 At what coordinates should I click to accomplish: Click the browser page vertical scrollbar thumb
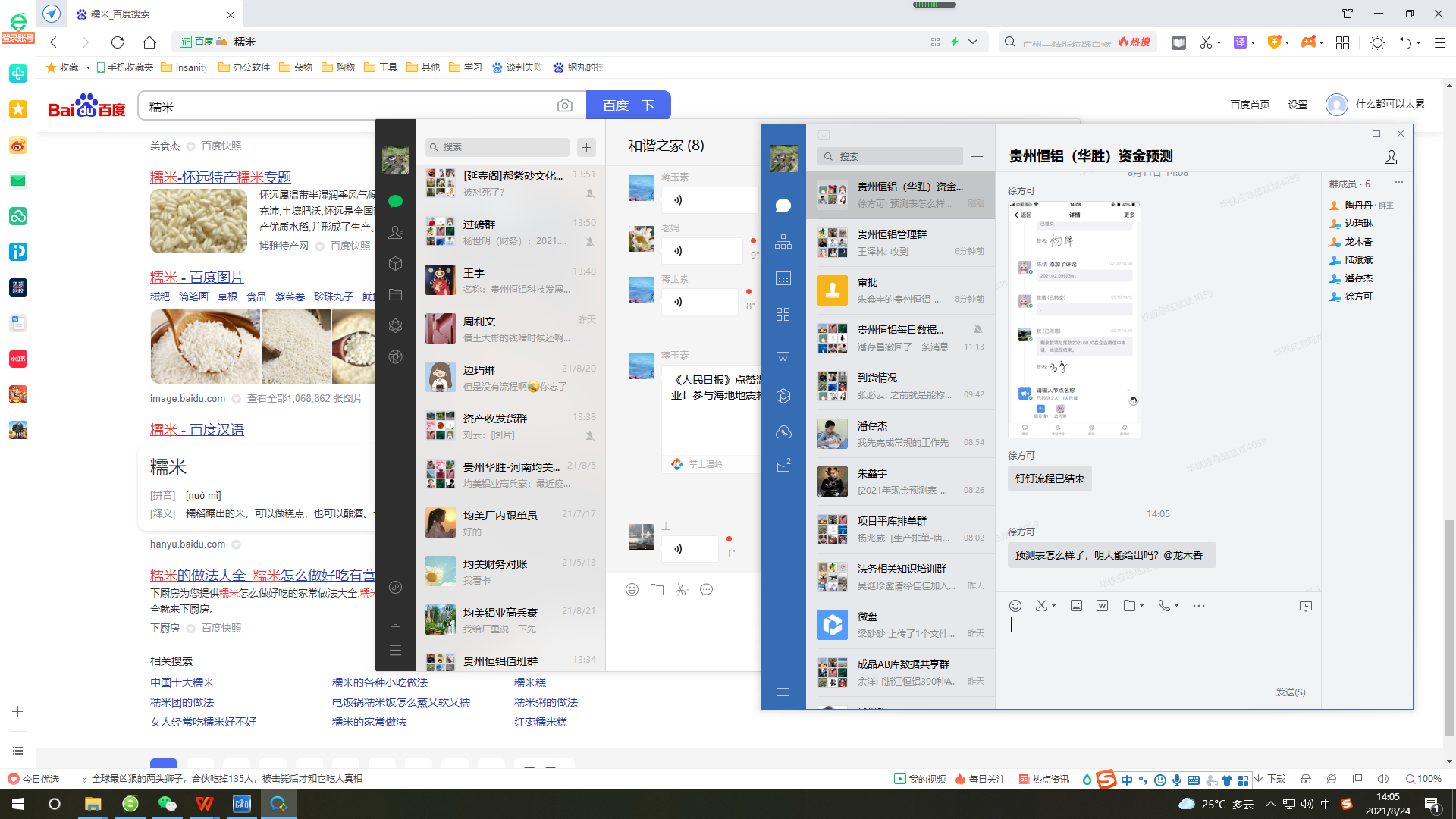(1449, 628)
